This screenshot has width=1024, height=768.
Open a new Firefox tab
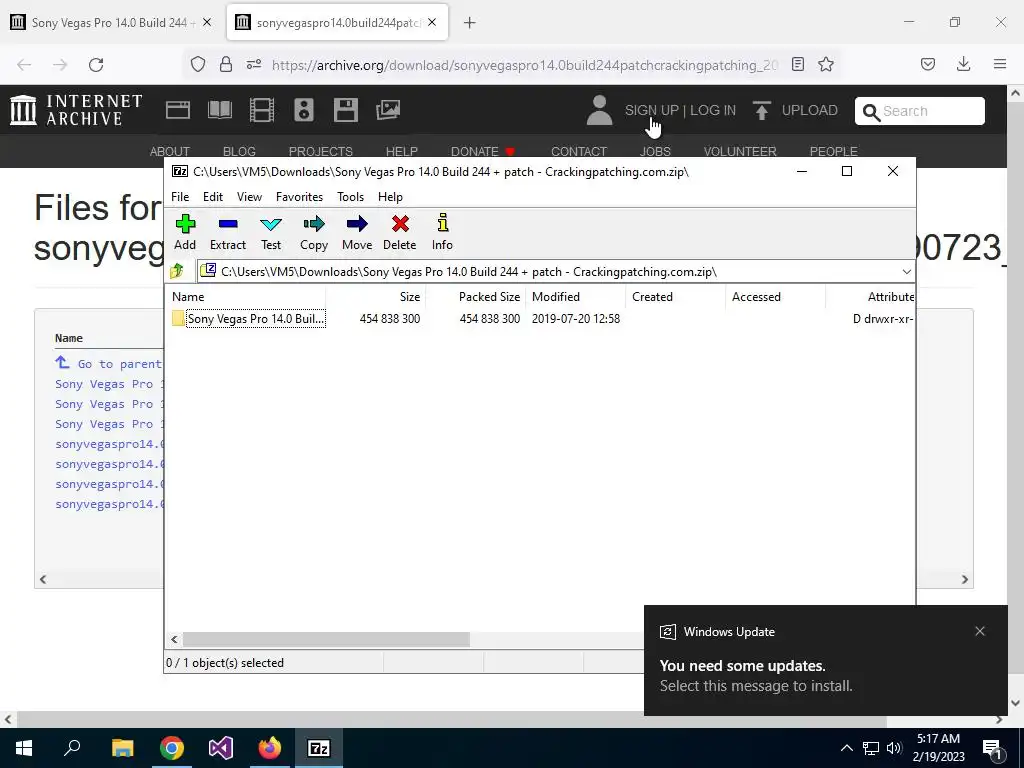[470, 23]
